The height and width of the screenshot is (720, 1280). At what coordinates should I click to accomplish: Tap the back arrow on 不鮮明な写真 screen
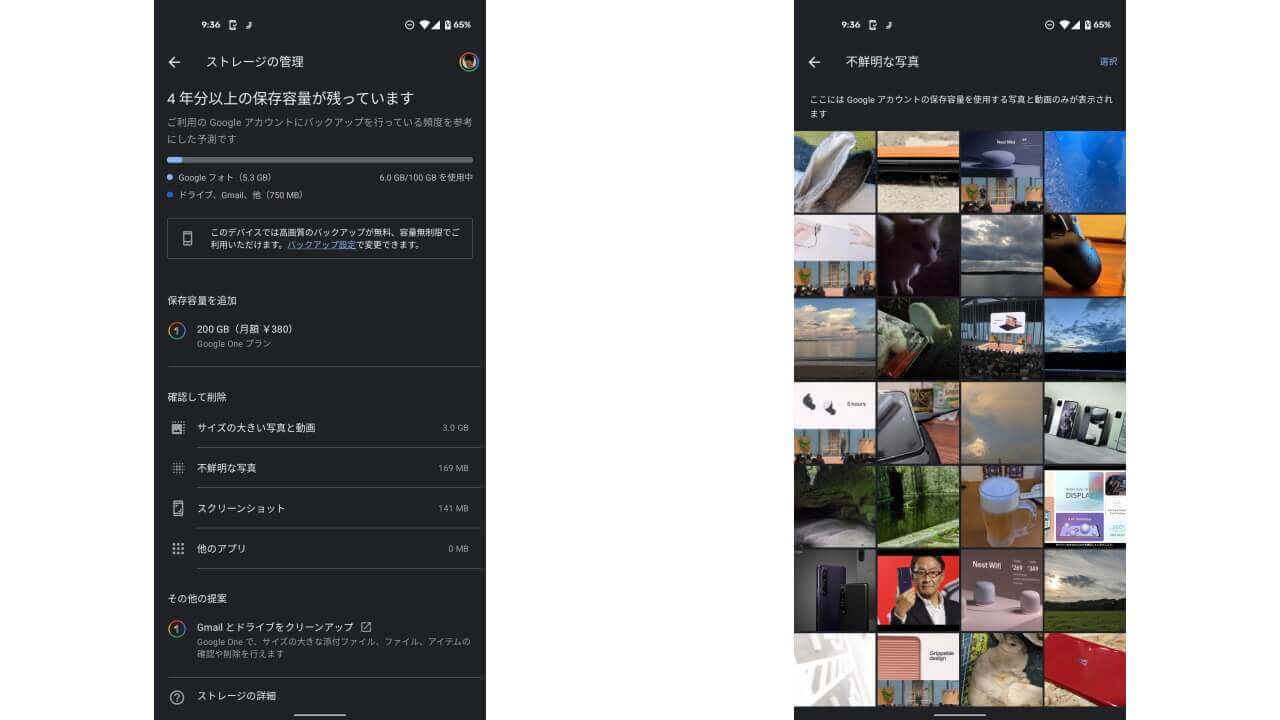(814, 62)
